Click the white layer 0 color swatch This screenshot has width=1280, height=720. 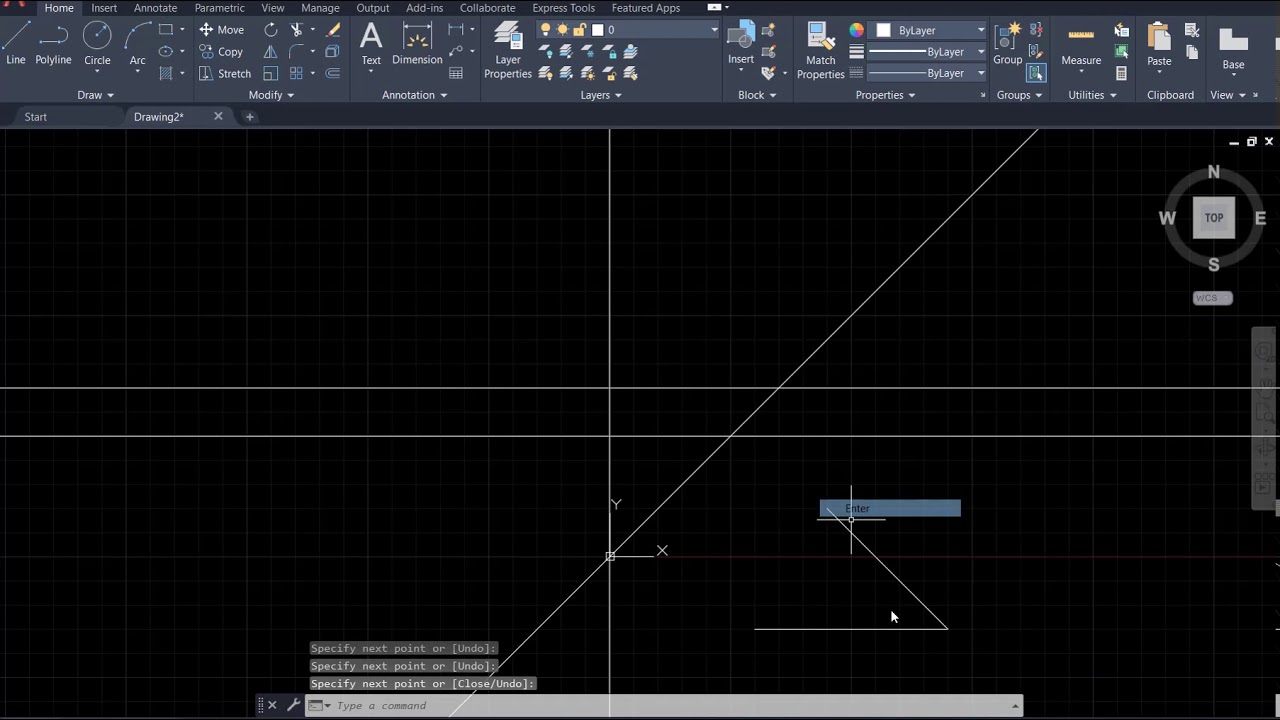[x=597, y=30]
